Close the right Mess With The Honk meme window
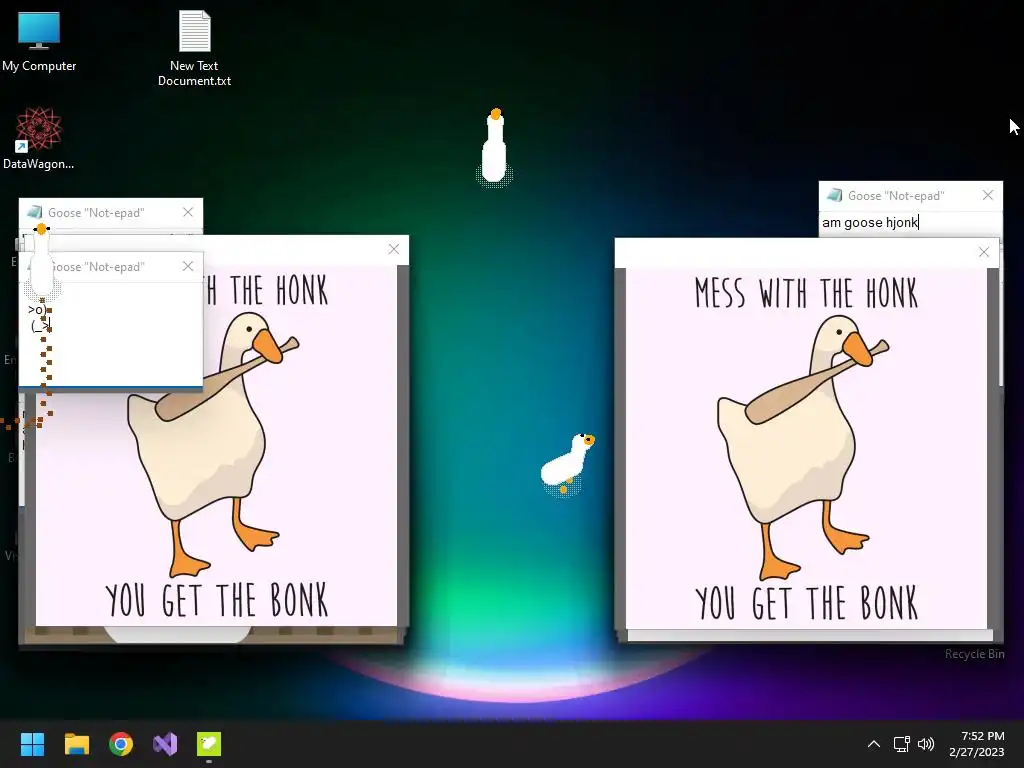This screenshot has height=768, width=1024. 984,252
